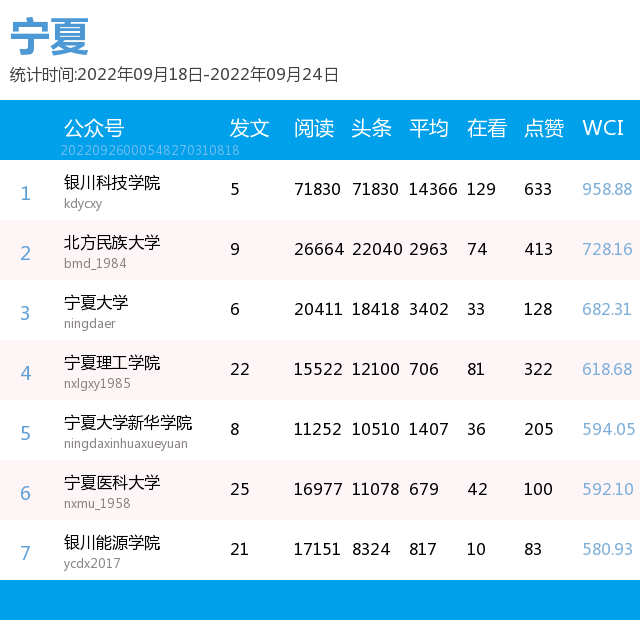Screen dimensions: 640x620
Task: Select account ID ningdaxinhuaxueyuan
Action: (x=126, y=443)
